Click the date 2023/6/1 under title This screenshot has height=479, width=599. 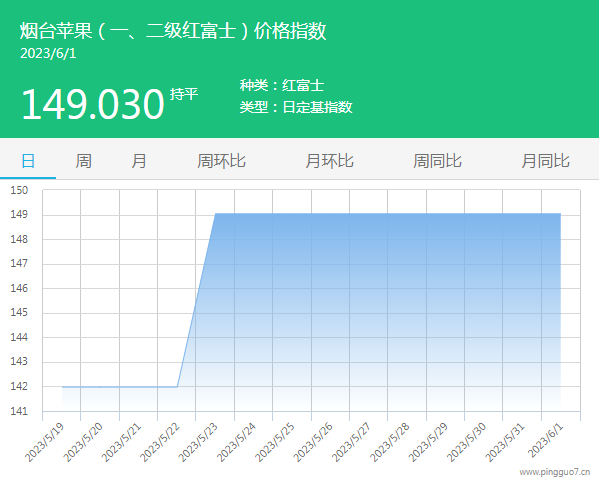click(x=48, y=53)
